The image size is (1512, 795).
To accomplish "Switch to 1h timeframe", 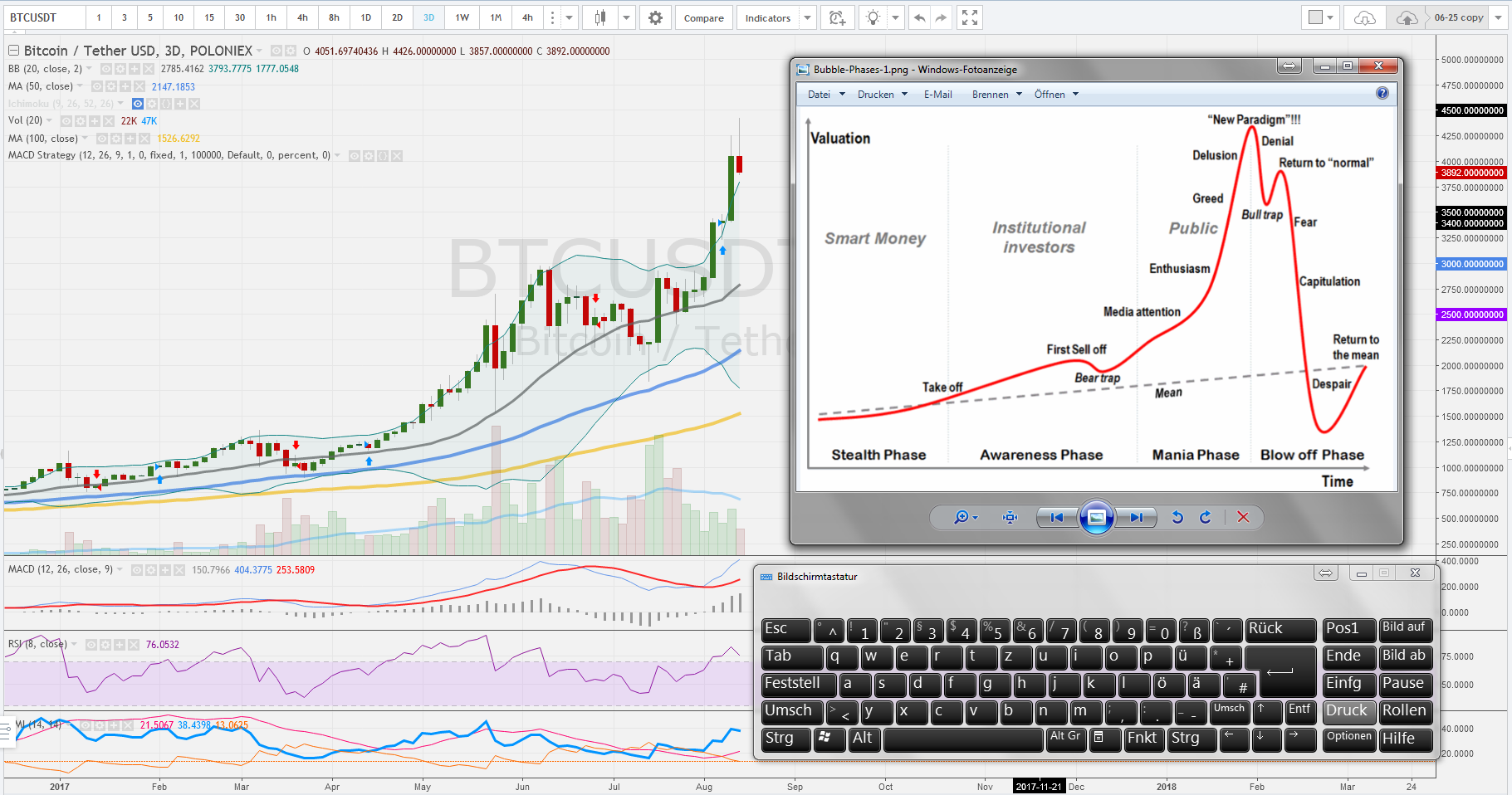I will coord(272,17).
